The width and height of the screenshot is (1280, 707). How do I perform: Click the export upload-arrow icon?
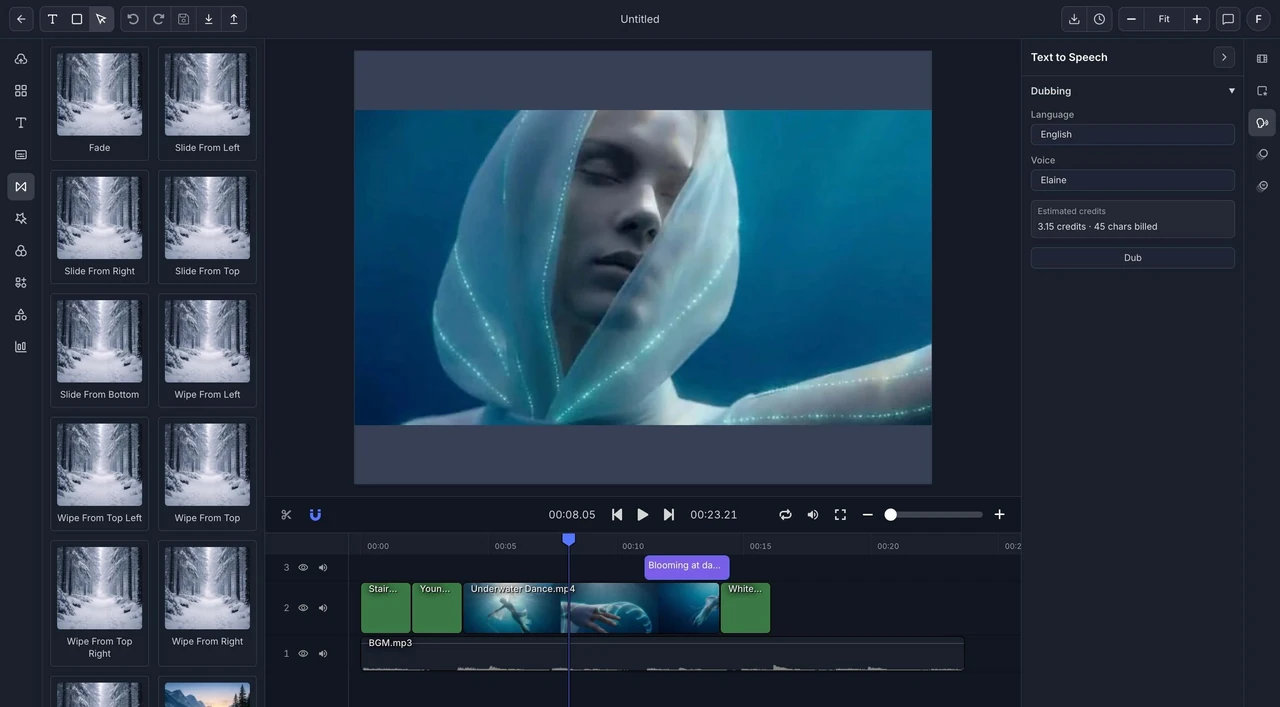pos(234,19)
